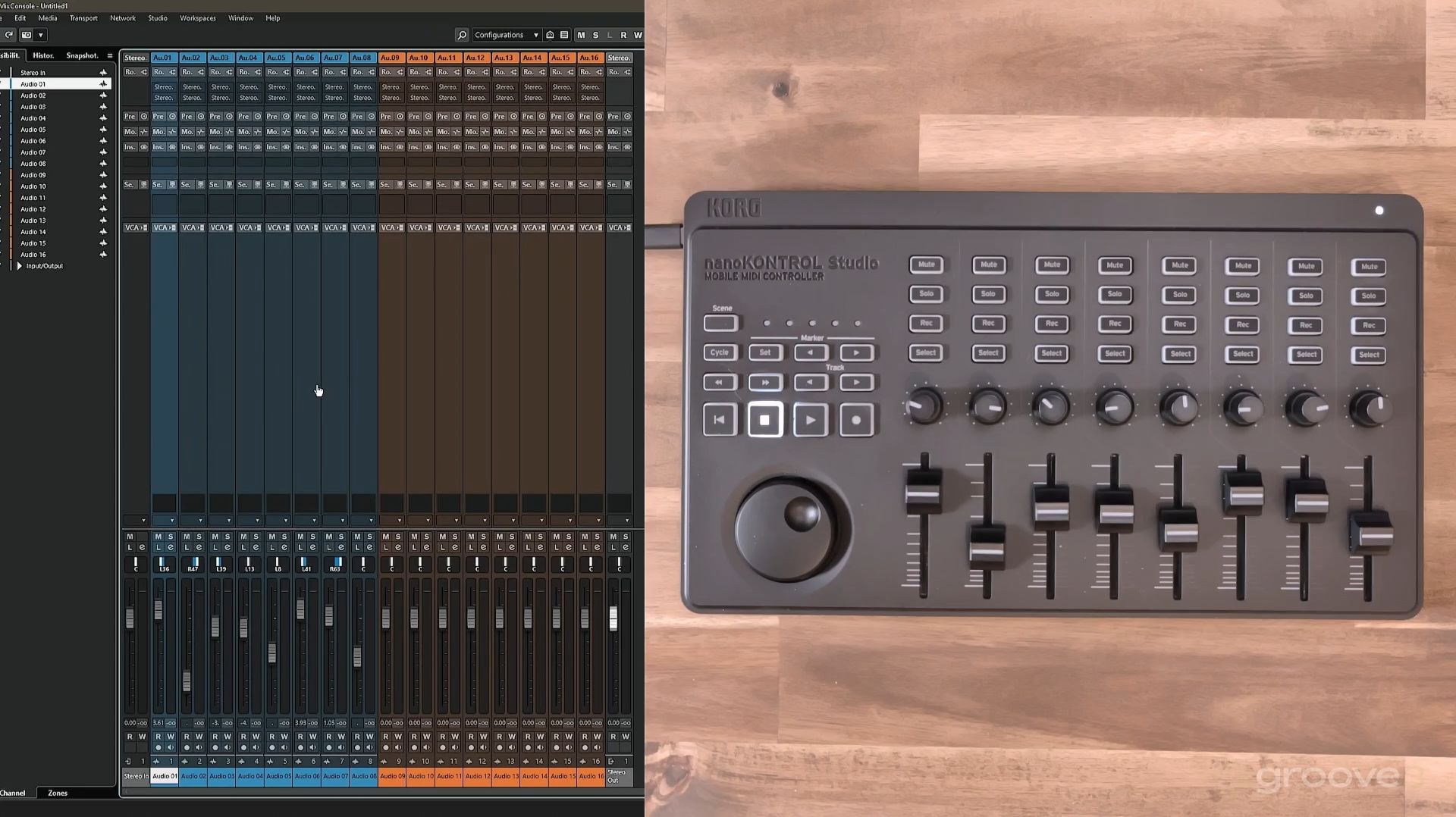Mute the Audio 01 channel

pyautogui.click(x=158, y=537)
